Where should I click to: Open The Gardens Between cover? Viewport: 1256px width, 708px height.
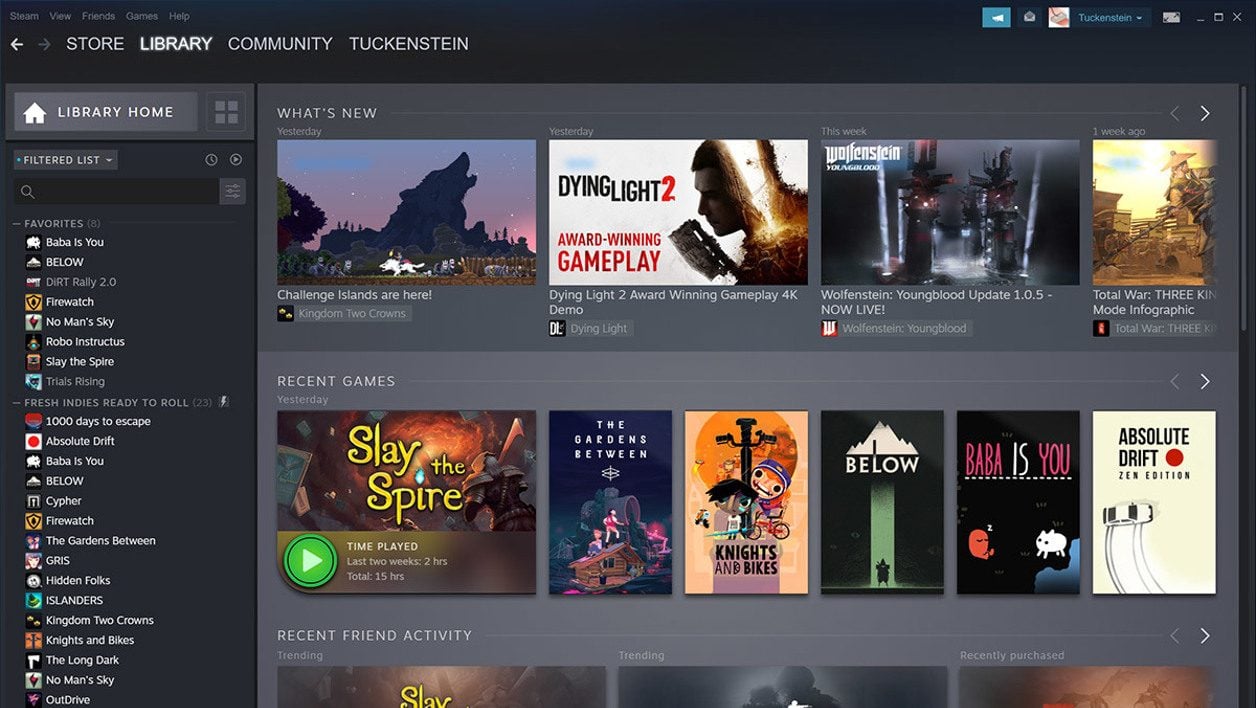click(x=610, y=502)
